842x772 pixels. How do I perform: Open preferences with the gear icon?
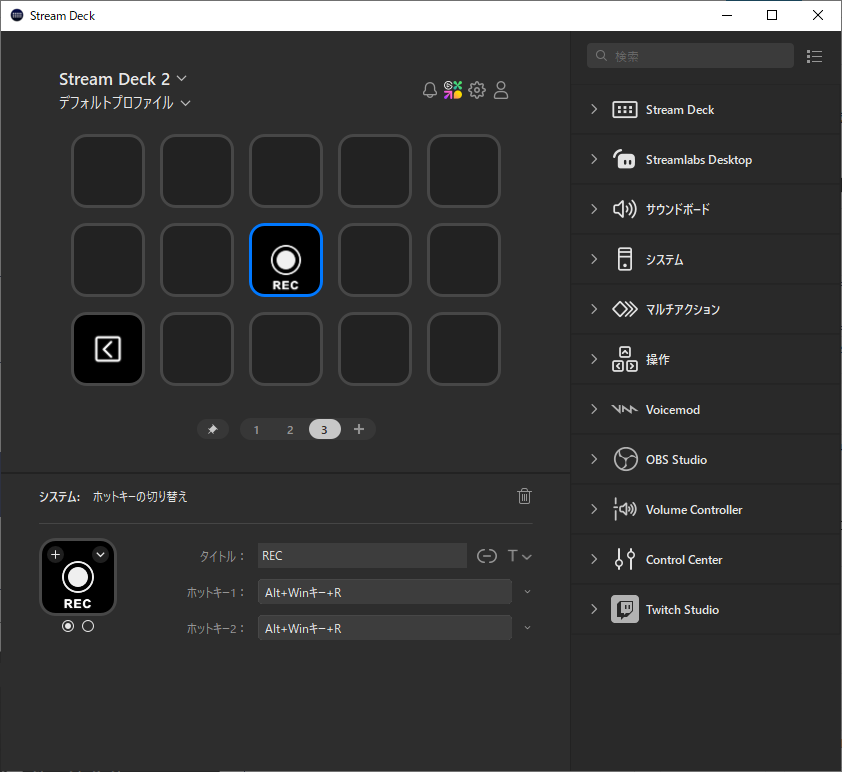click(477, 90)
